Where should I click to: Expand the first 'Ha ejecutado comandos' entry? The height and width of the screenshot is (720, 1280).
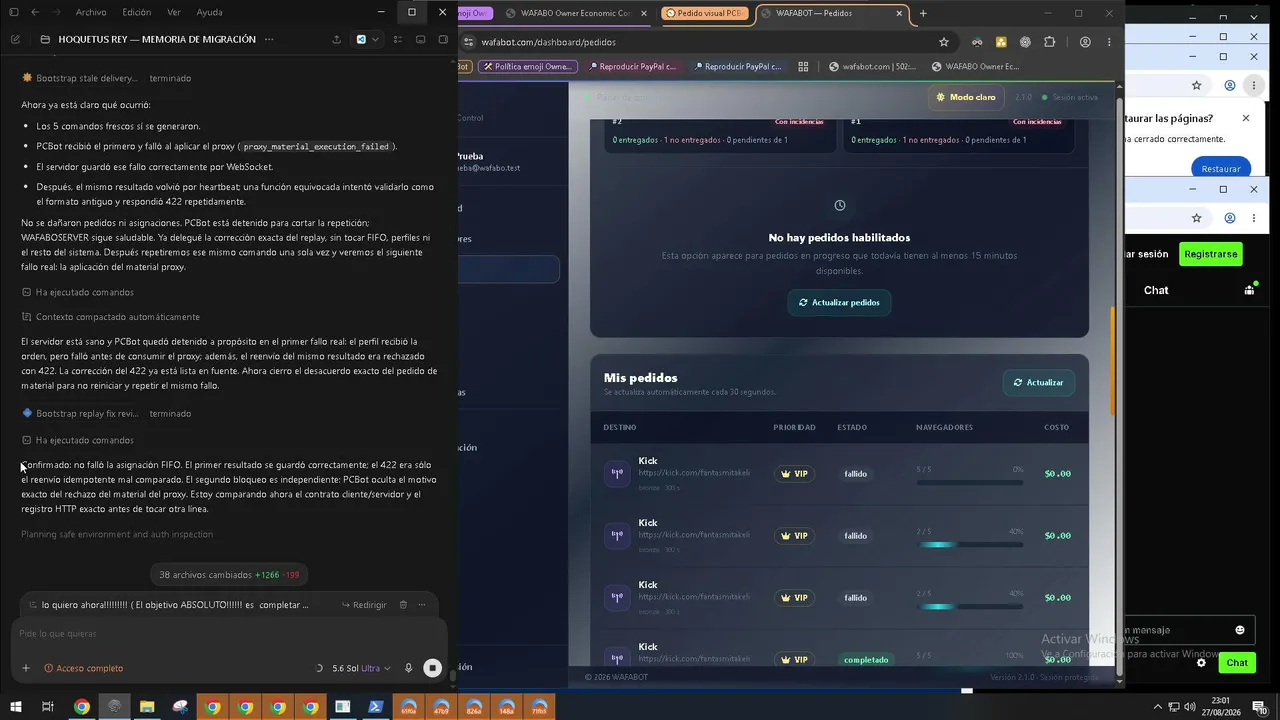(x=78, y=292)
